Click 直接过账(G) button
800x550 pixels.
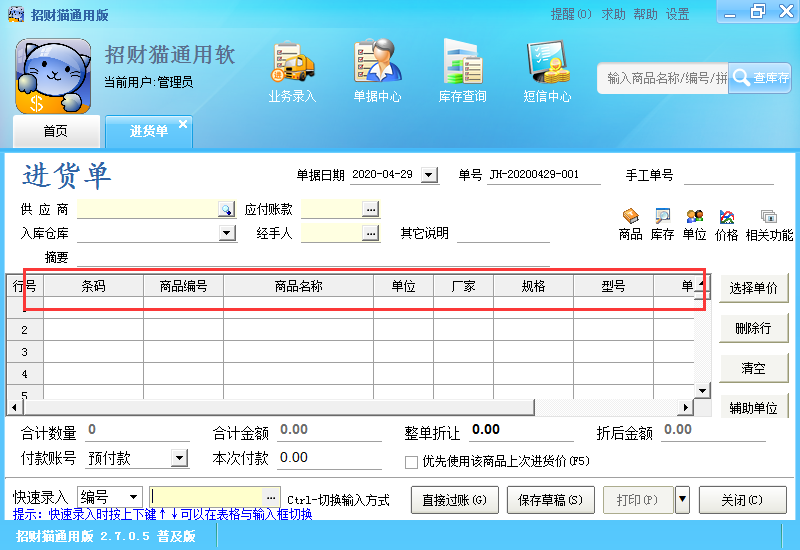454,499
